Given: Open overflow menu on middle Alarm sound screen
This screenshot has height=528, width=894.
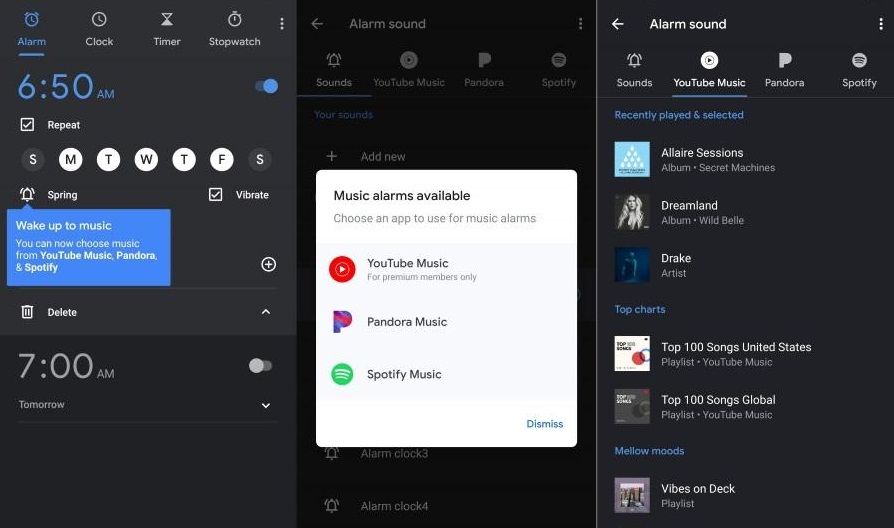Looking at the screenshot, I should click(580, 23).
